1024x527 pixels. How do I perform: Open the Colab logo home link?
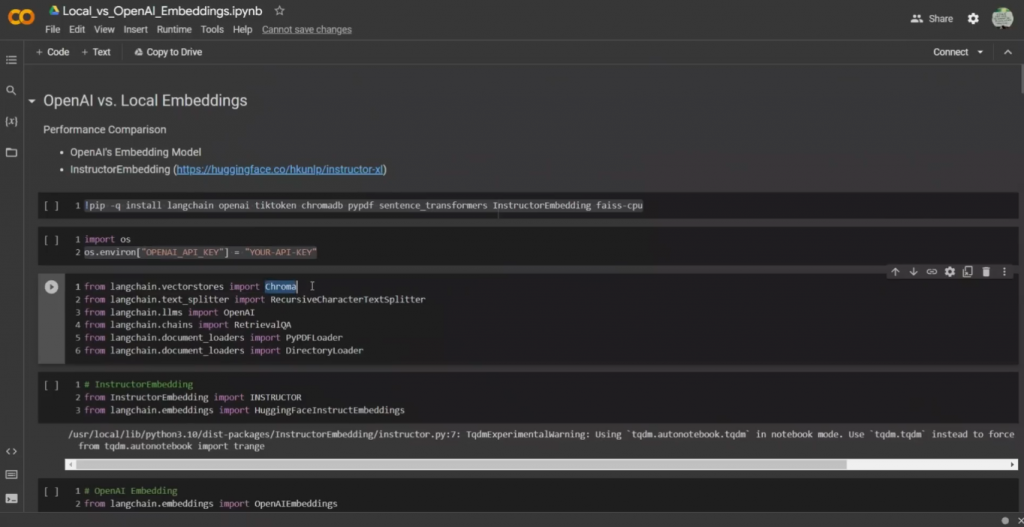21,18
